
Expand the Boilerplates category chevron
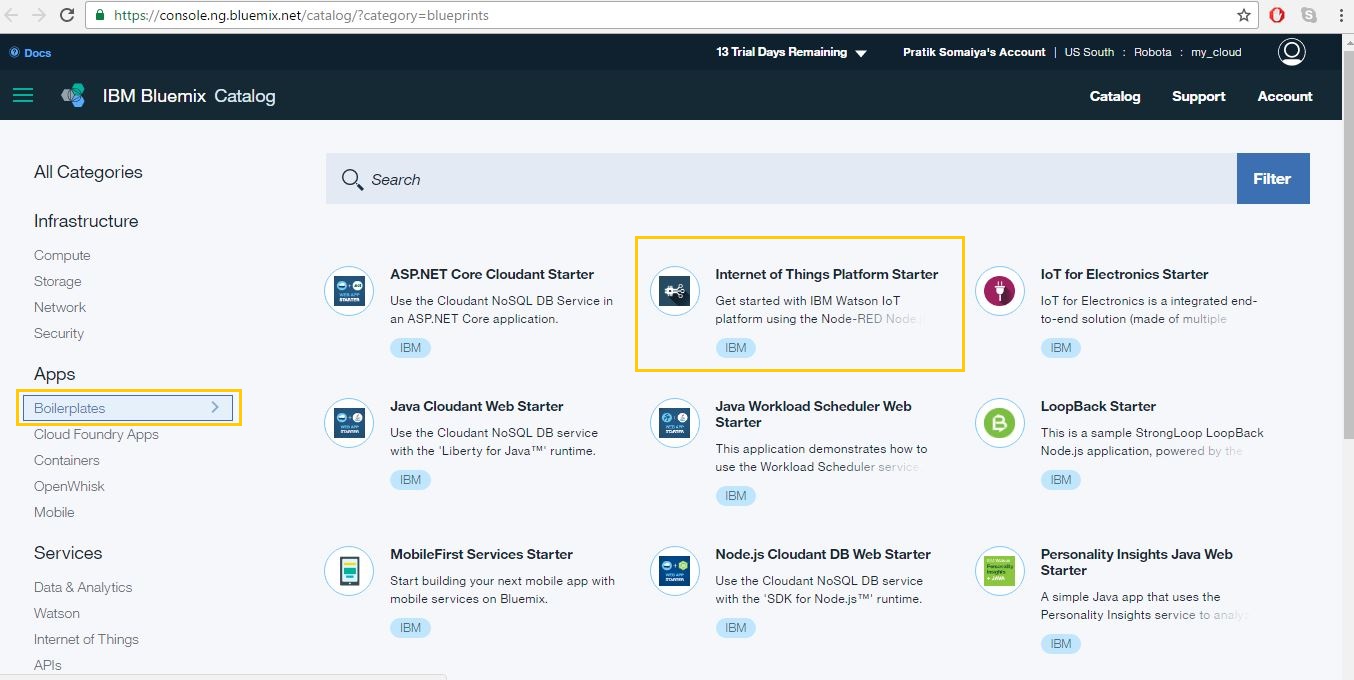click(215, 408)
